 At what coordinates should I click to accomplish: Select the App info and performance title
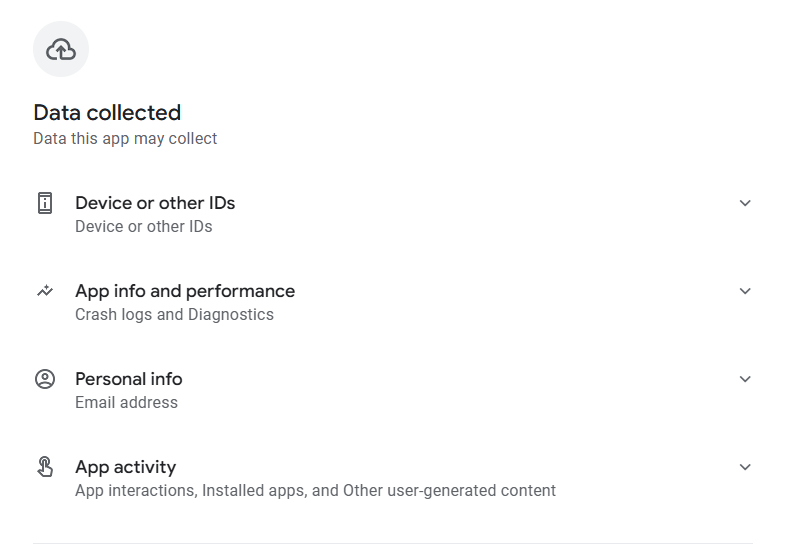pyautogui.click(x=185, y=291)
